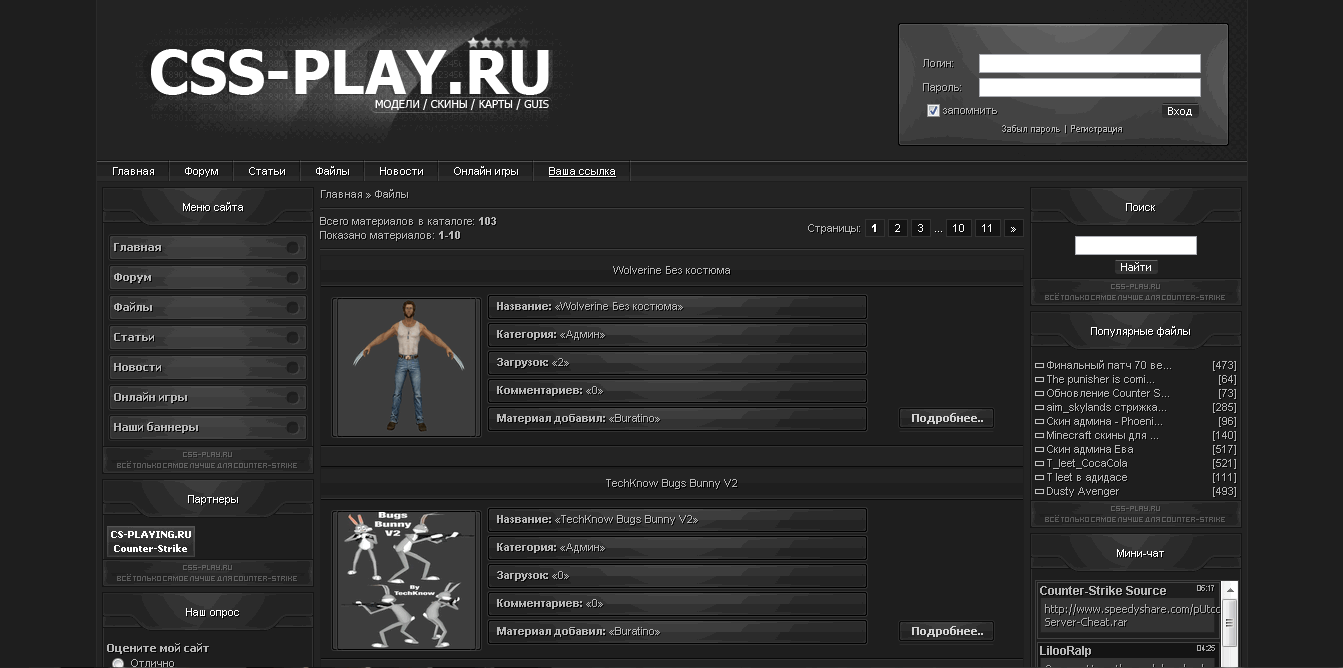Click the Главная breadcrumb link
The image size is (1343, 668).
click(341, 194)
